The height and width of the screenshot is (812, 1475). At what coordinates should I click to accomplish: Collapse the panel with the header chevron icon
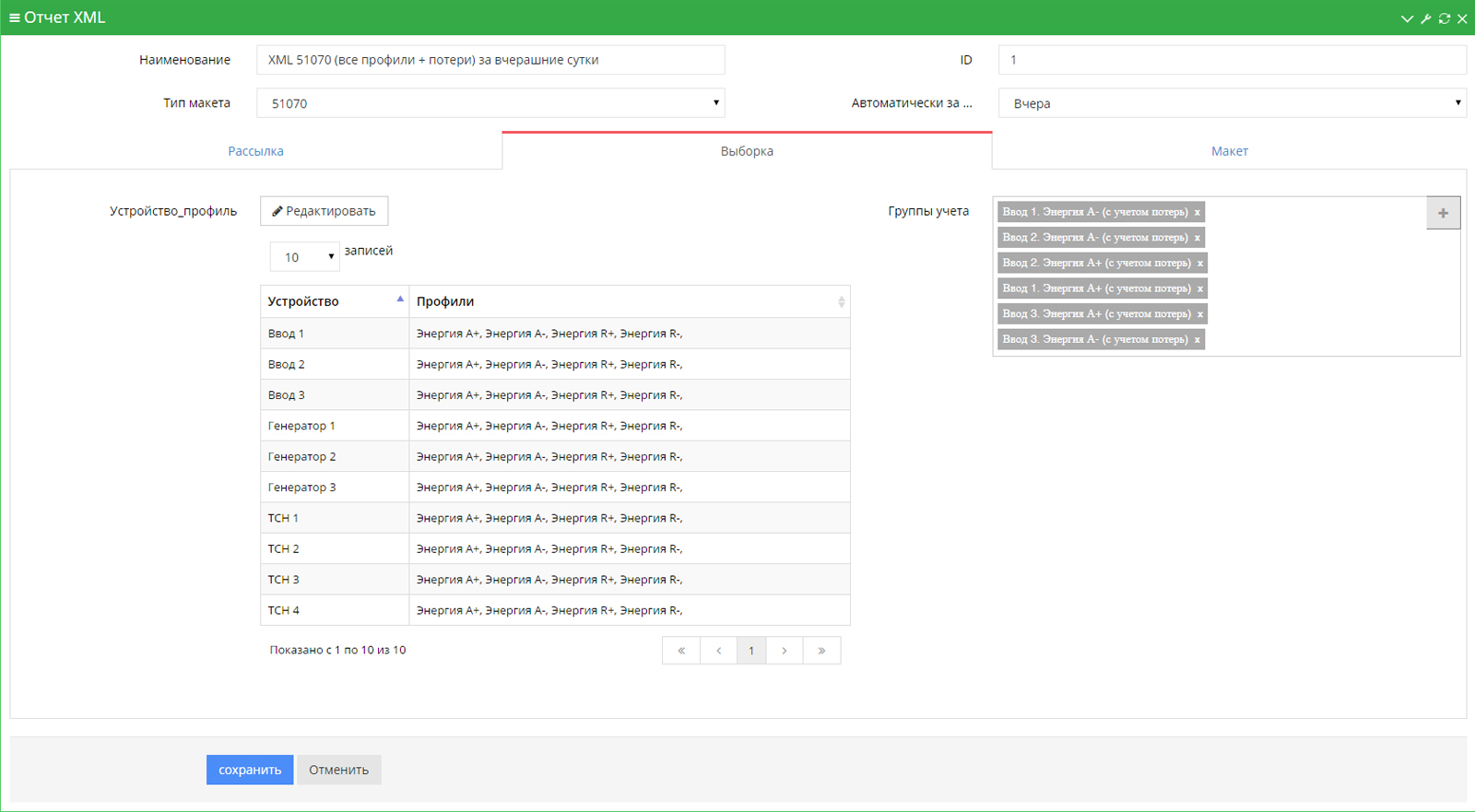click(x=1407, y=18)
